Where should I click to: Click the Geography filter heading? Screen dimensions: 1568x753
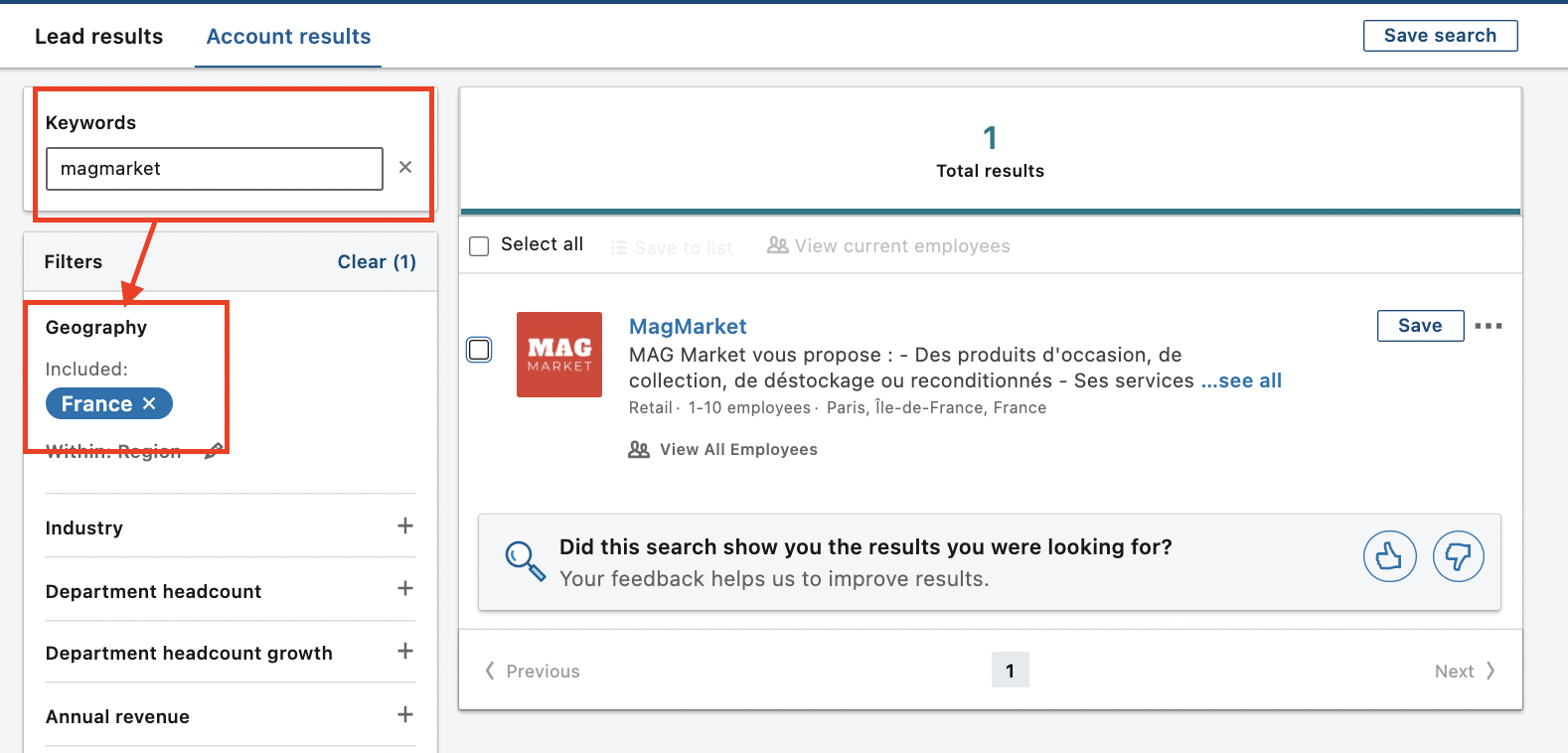96,328
